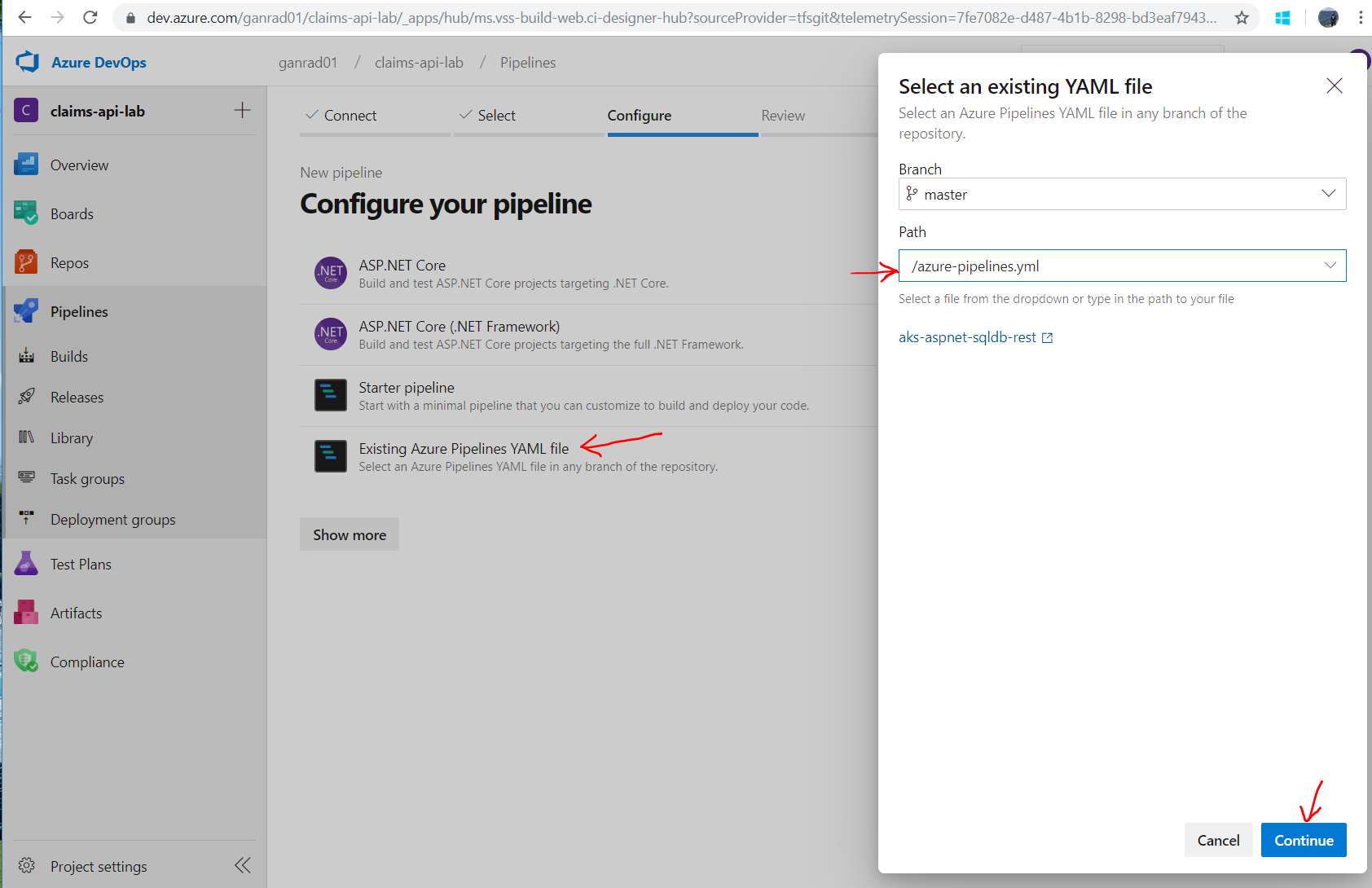Viewport: 1372px width, 888px height.
Task: Collapse the sidebar with double-chevron icon
Action: (243, 865)
